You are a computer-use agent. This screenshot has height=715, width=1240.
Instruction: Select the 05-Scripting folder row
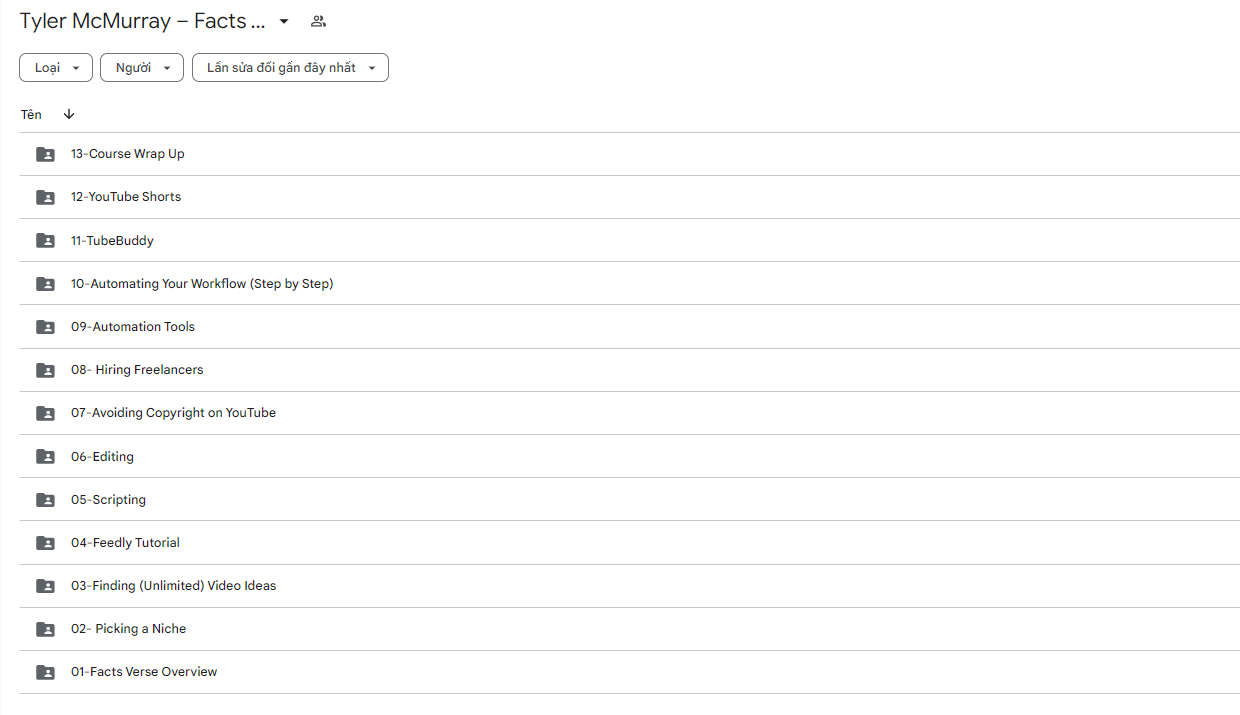coord(629,500)
